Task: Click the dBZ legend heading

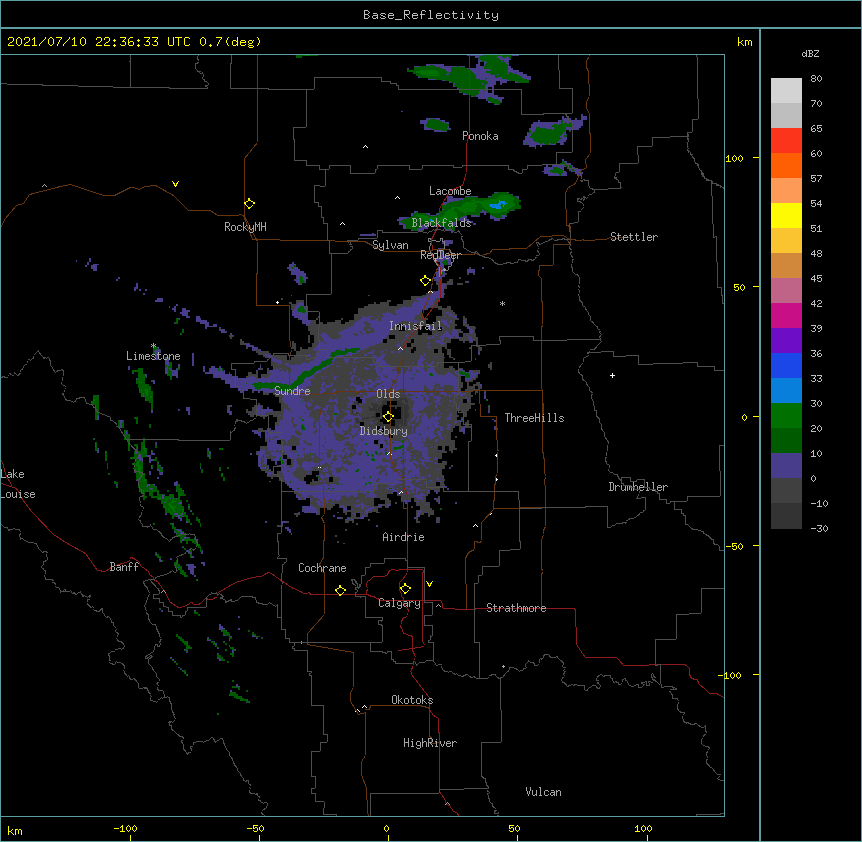Action: 810,53
